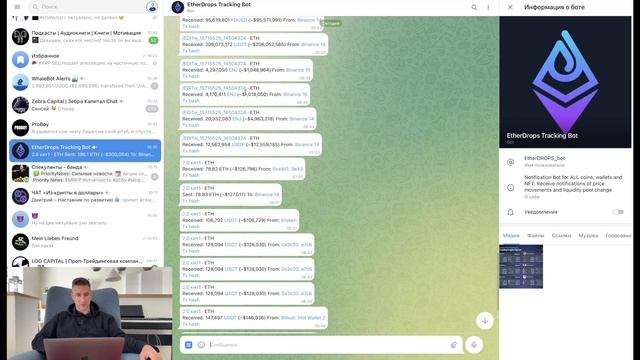Switch to the Музыка tab

[588, 236]
